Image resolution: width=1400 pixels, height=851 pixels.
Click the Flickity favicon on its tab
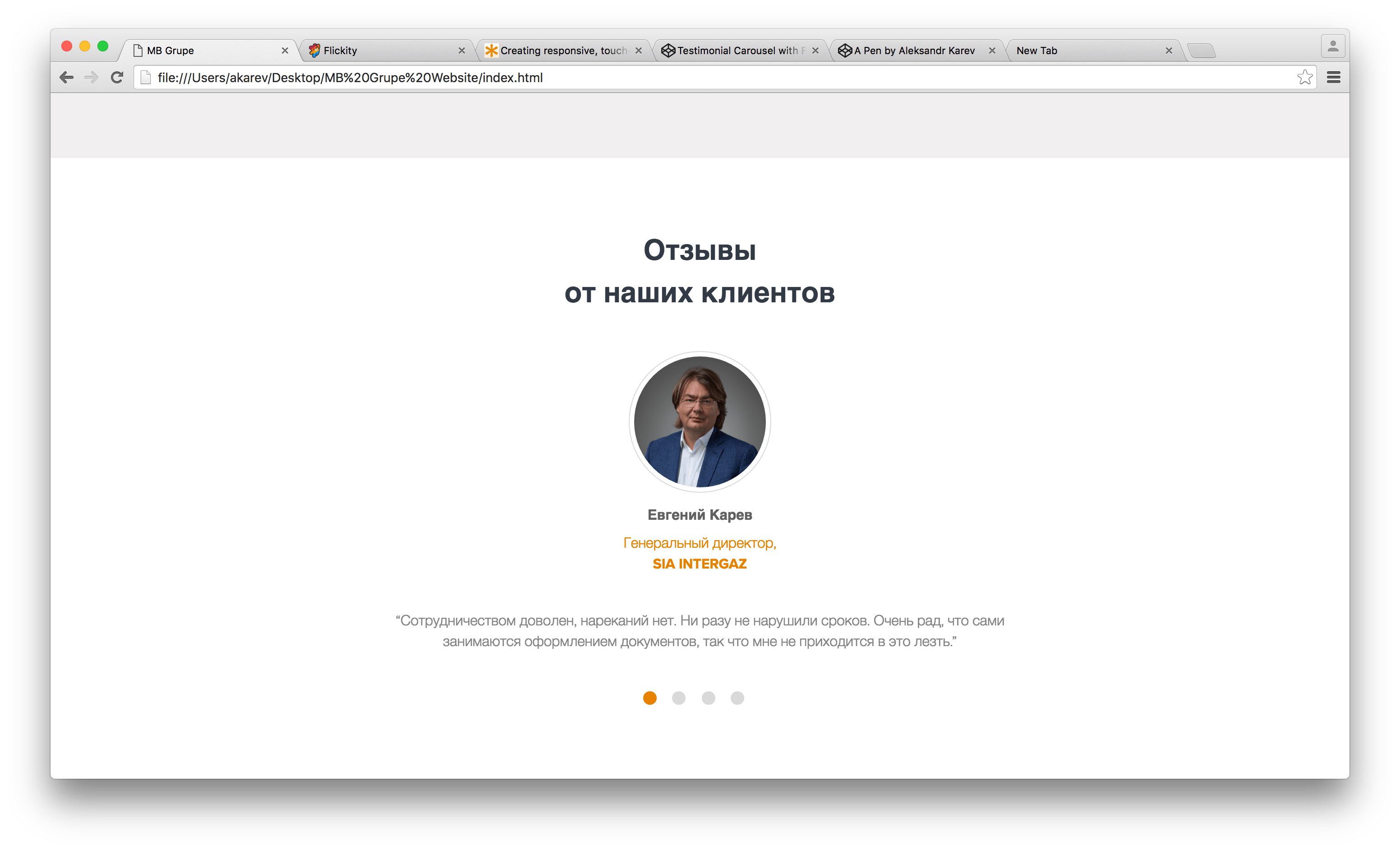(316, 50)
